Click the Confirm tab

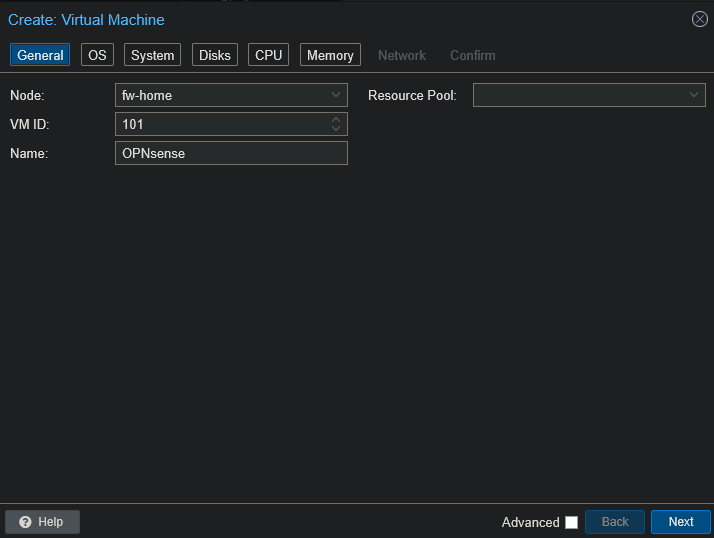click(x=472, y=55)
